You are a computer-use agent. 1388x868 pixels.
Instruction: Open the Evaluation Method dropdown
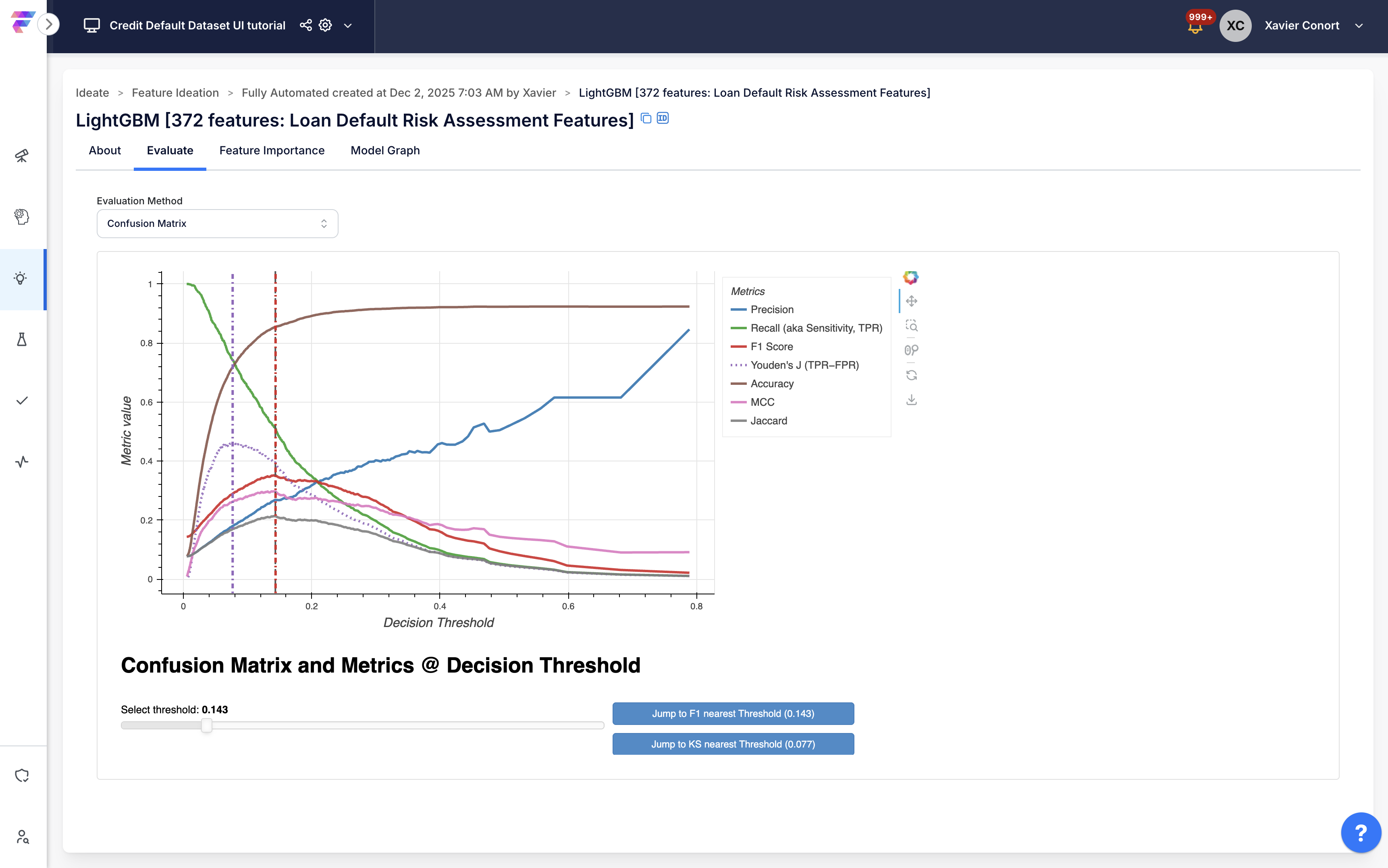click(217, 223)
